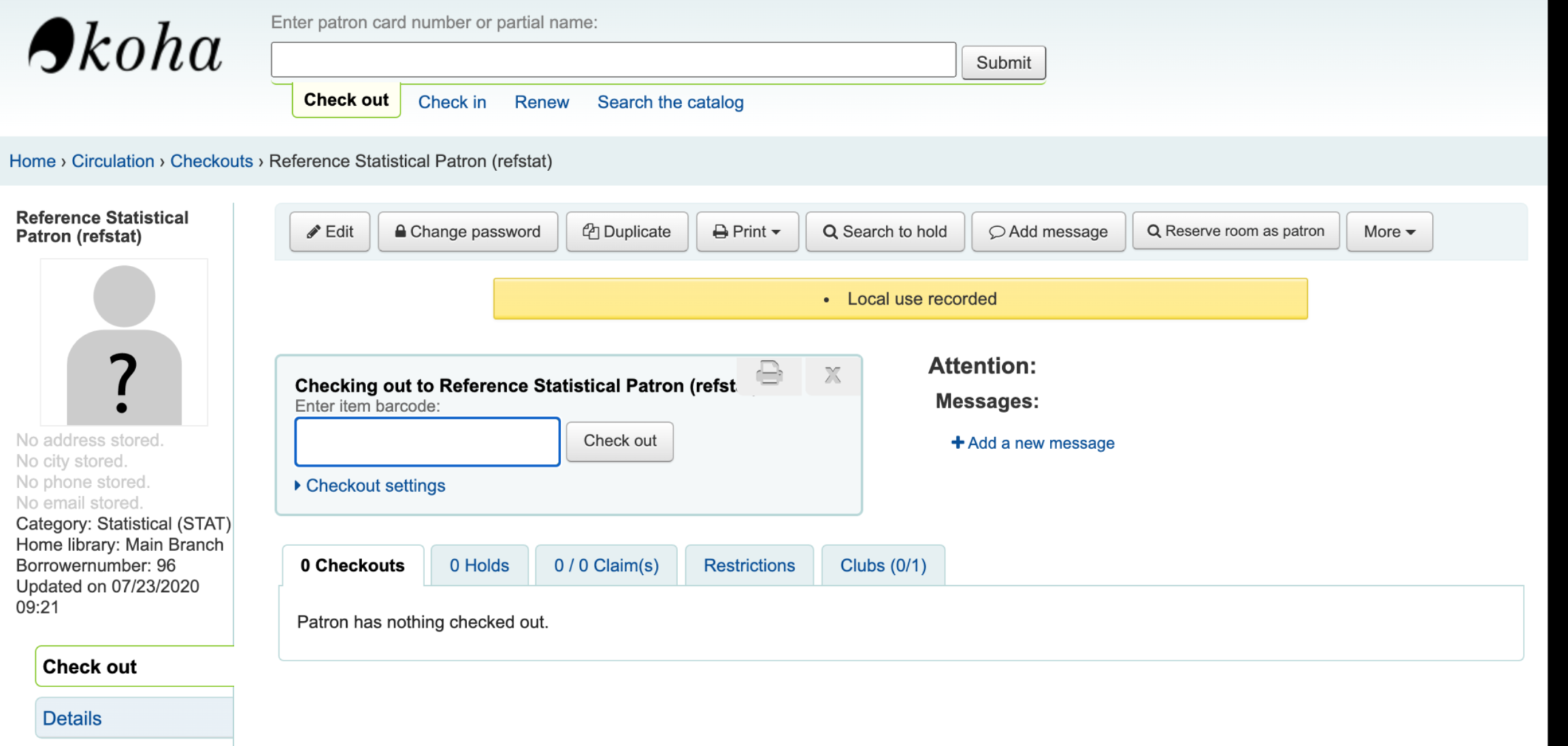The image size is (1568, 746).
Task: Switch to the 0 Holds tab
Action: tap(479, 565)
